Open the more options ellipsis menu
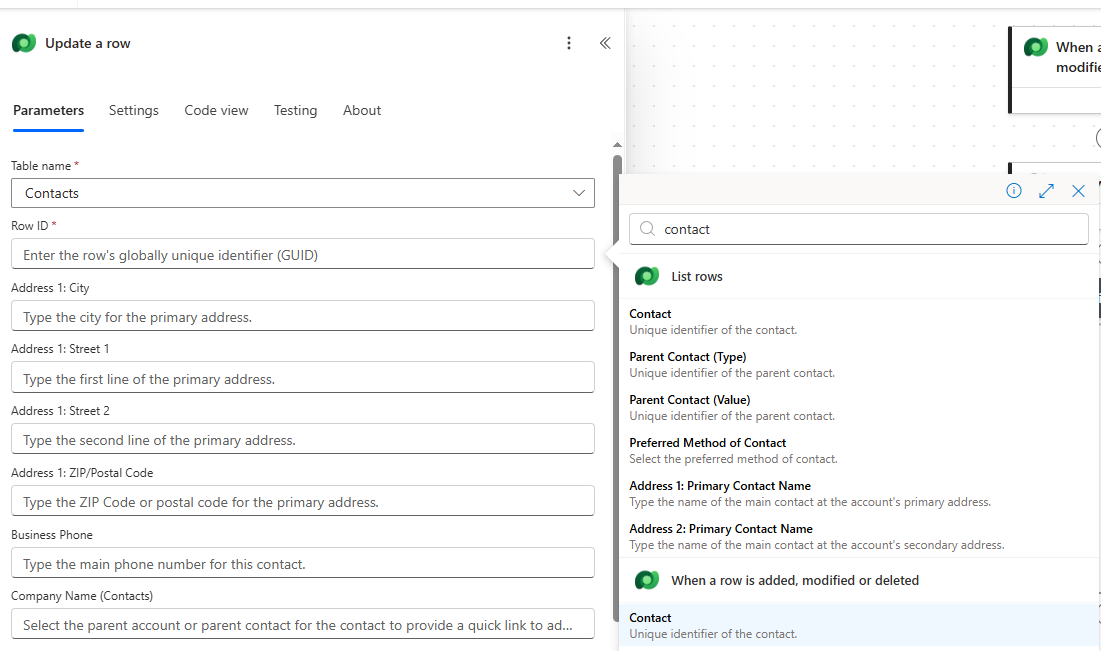 click(569, 43)
